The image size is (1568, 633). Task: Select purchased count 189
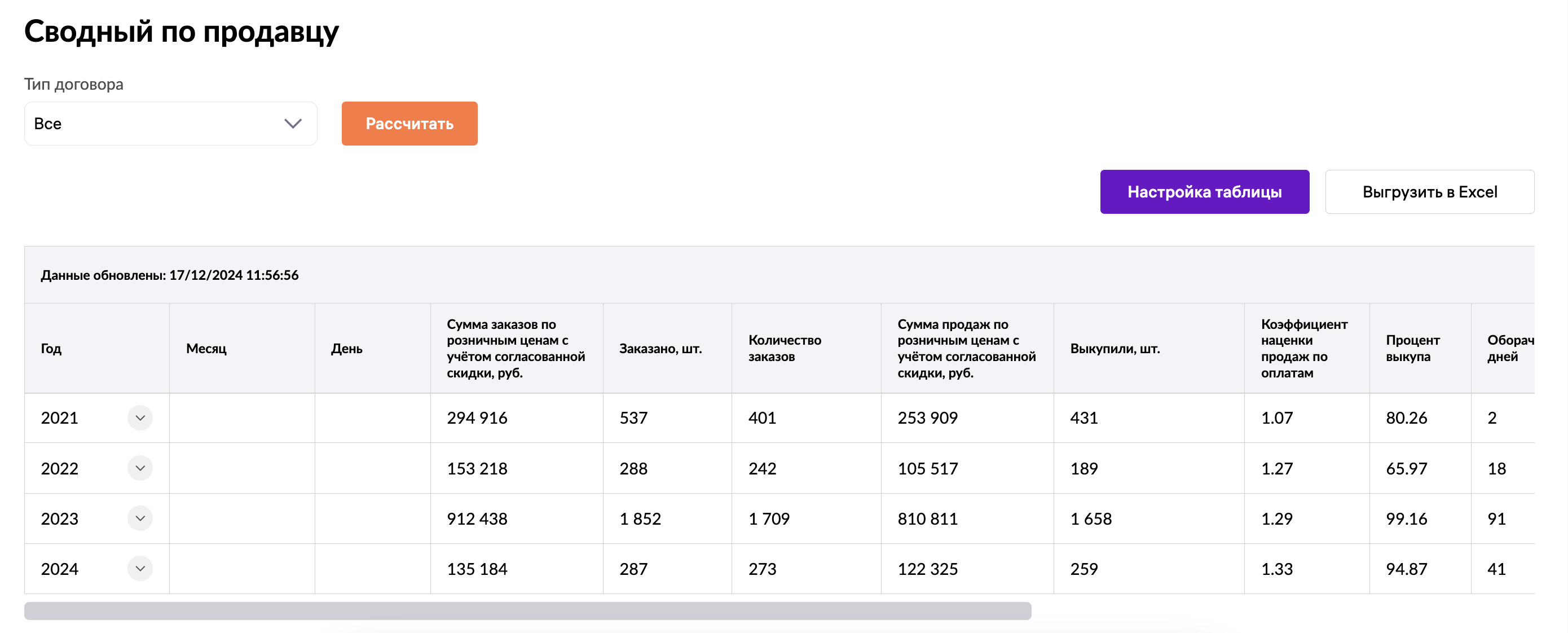(1084, 469)
